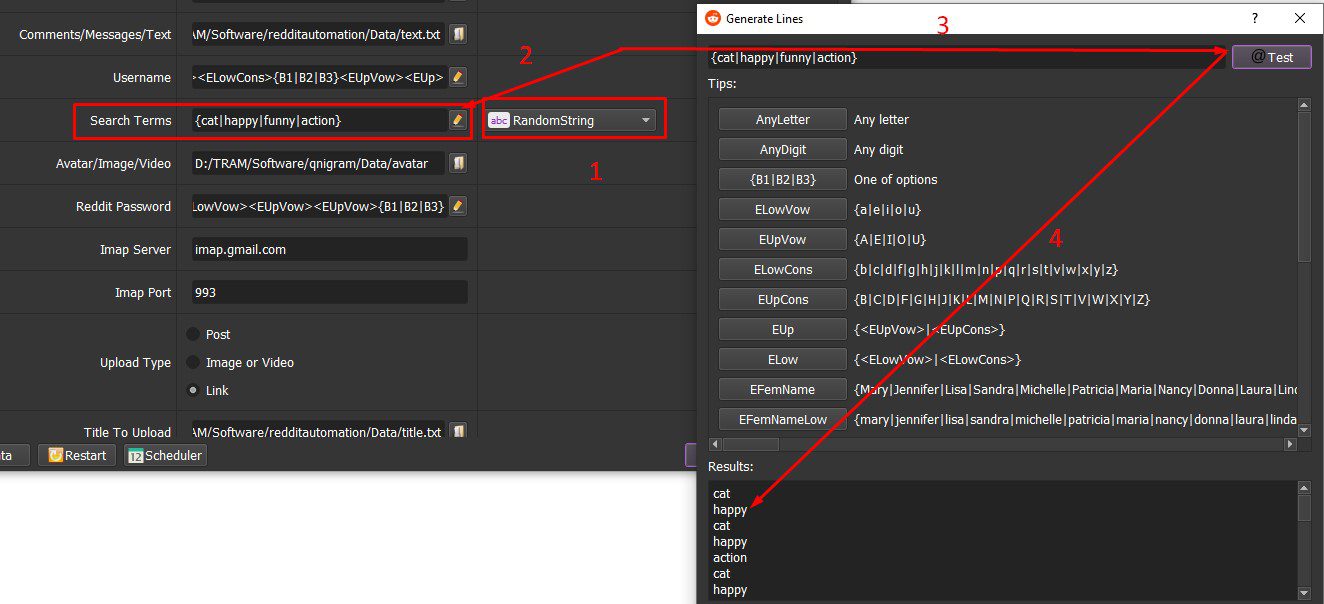Insert the AnyLetter tip
The height and width of the screenshot is (604, 1324).
[783, 119]
